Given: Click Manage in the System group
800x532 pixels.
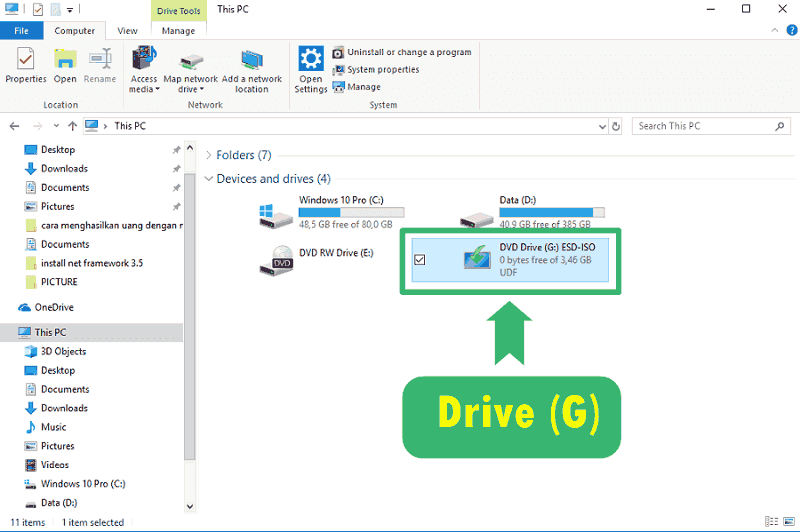Looking at the screenshot, I should click(x=357, y=87).
